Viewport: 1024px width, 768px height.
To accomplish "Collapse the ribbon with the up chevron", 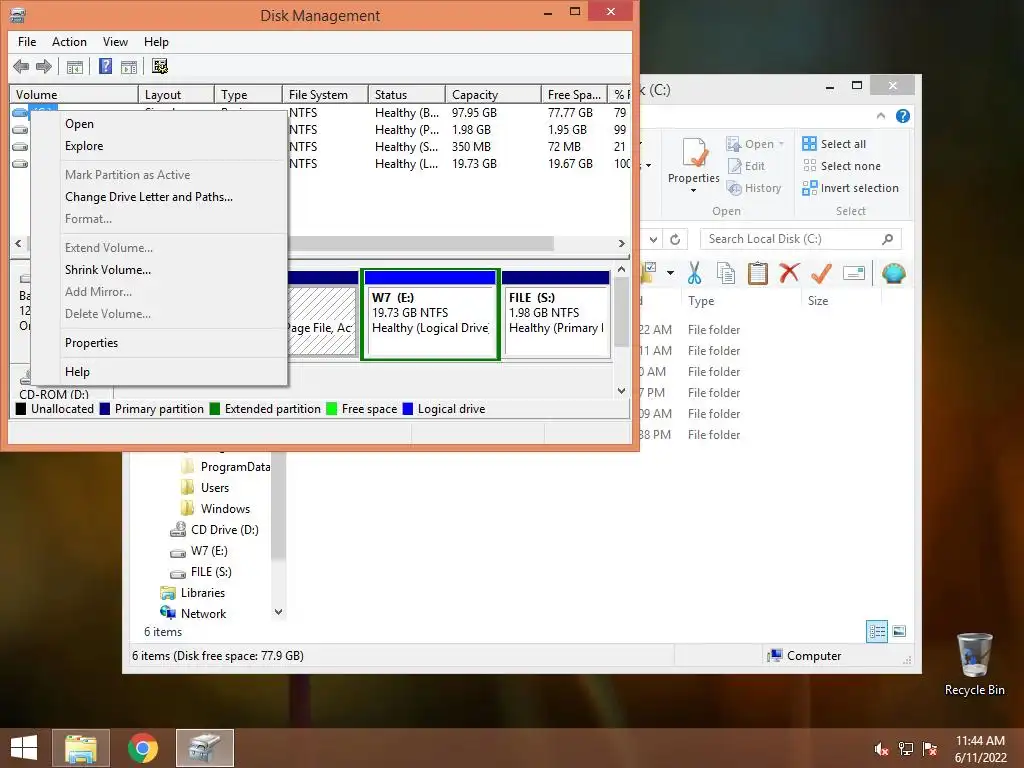I will click(880, 116).
